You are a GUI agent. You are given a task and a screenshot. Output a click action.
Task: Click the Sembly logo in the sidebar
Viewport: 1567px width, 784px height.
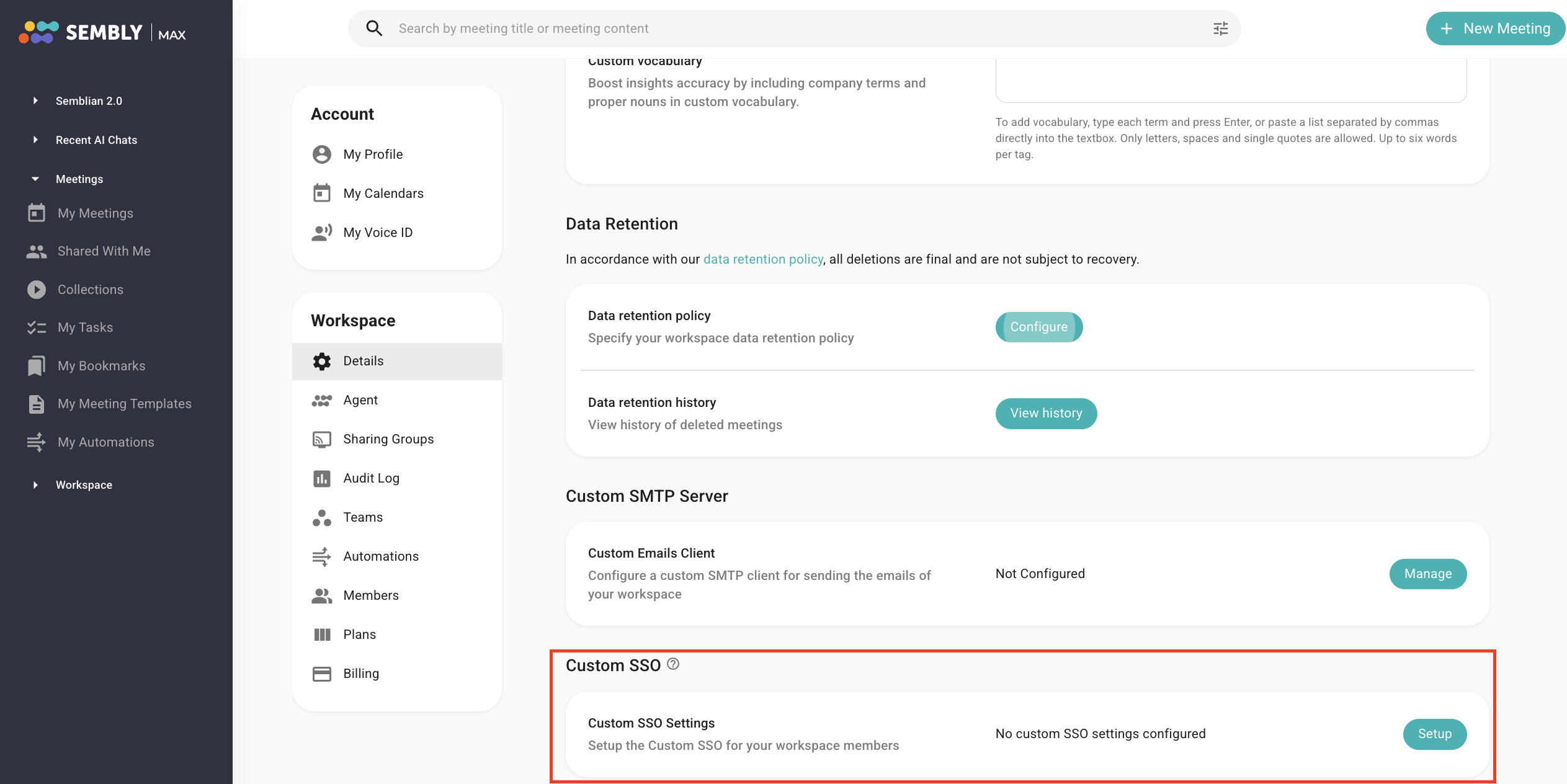[x=102, y=32]
